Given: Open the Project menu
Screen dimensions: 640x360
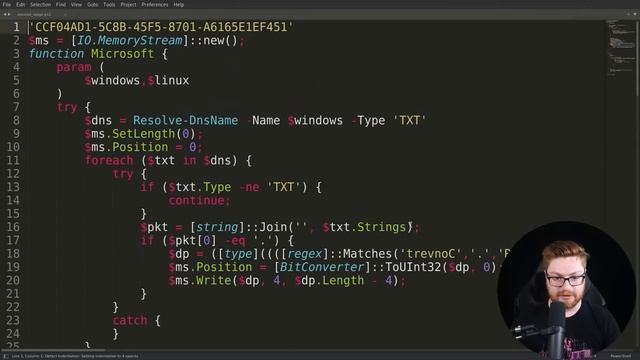Looking at the screenshot, I should (128, 4).
